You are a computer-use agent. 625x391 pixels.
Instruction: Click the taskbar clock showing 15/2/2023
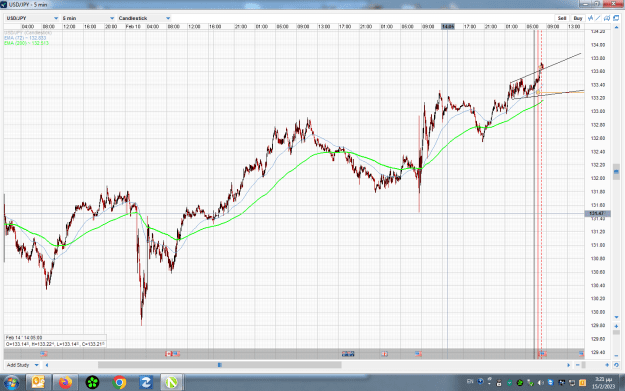(x=603, y=383)
